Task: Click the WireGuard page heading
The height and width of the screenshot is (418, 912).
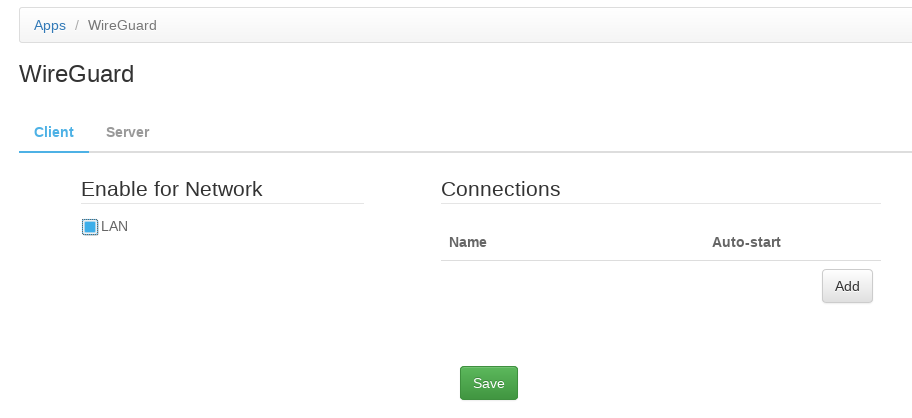Action: [76, 74]
